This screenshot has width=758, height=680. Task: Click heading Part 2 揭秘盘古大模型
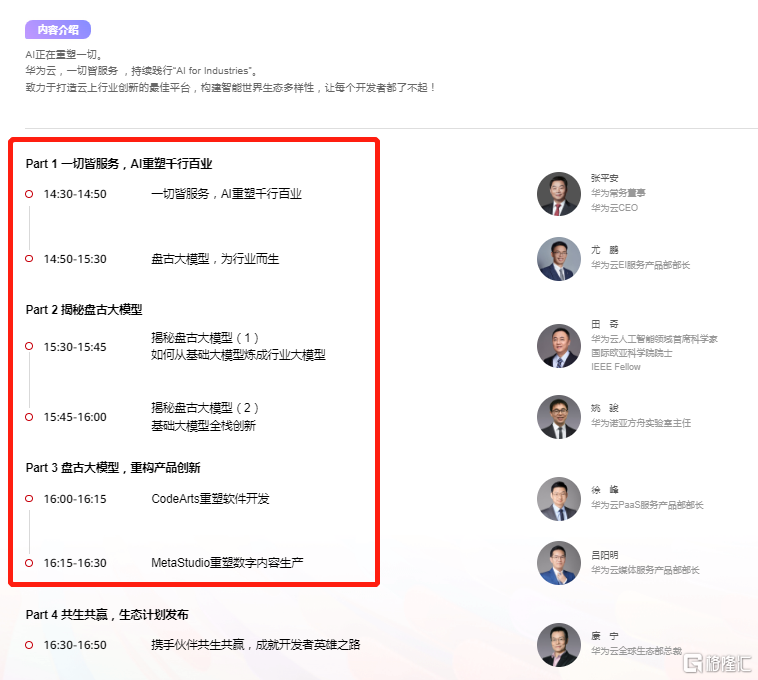pyautogui.click(x=84, y=310)
